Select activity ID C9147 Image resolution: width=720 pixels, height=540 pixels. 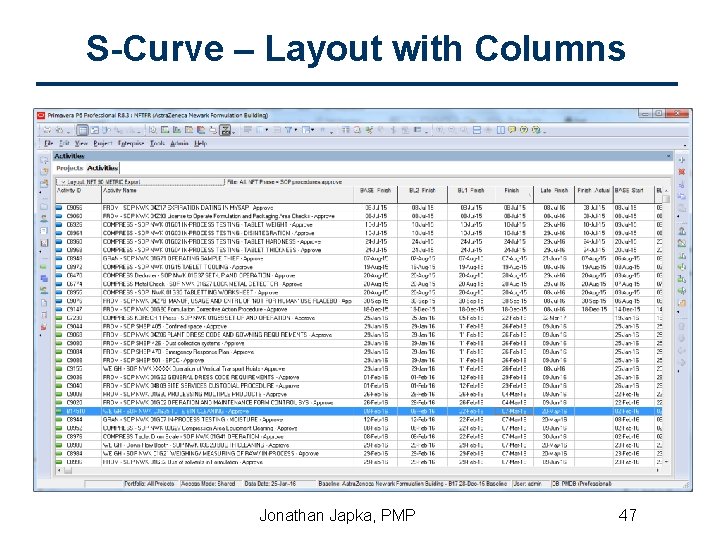[x=75, y=309]
